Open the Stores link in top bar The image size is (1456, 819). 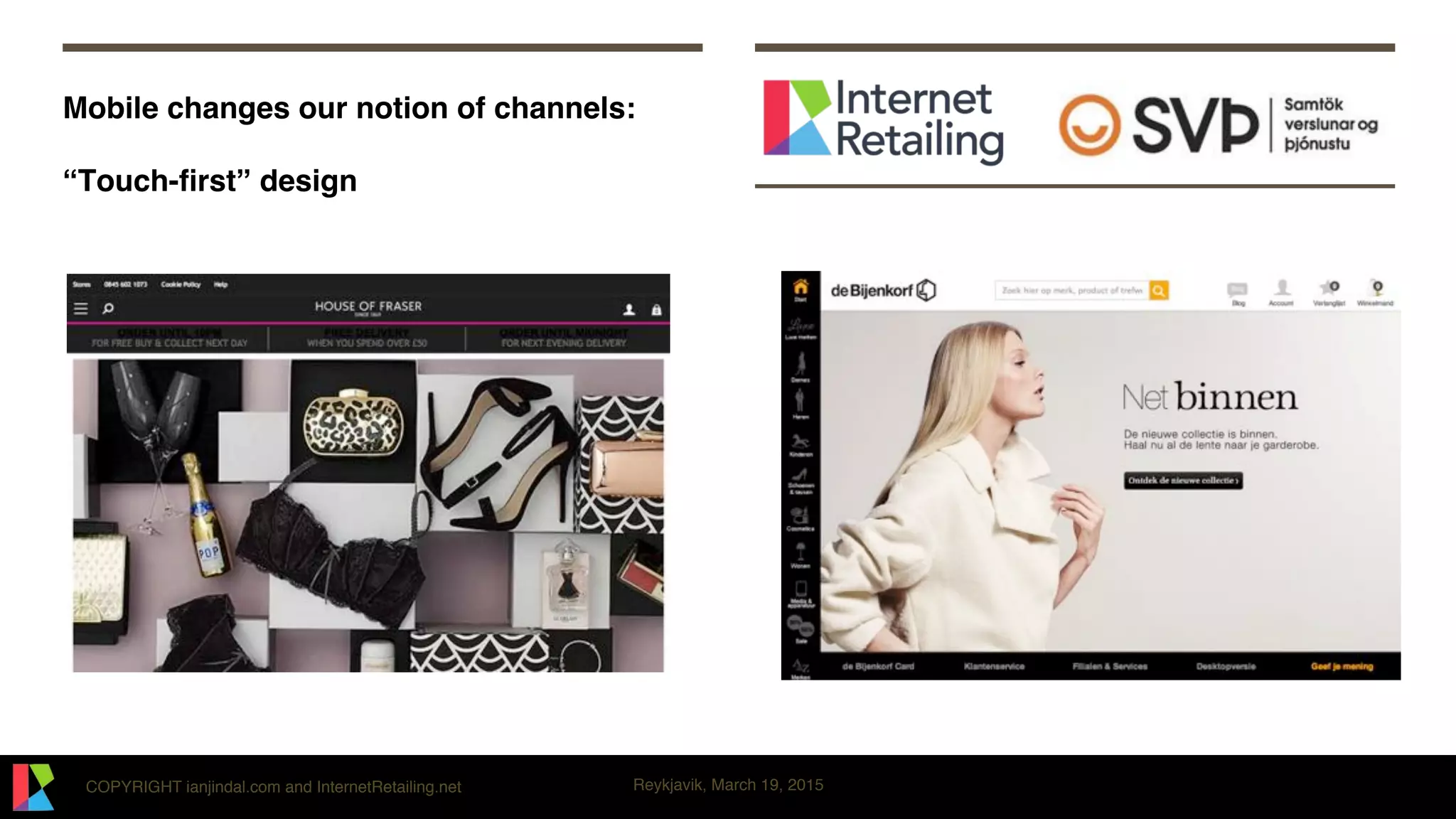click(82, 284)
